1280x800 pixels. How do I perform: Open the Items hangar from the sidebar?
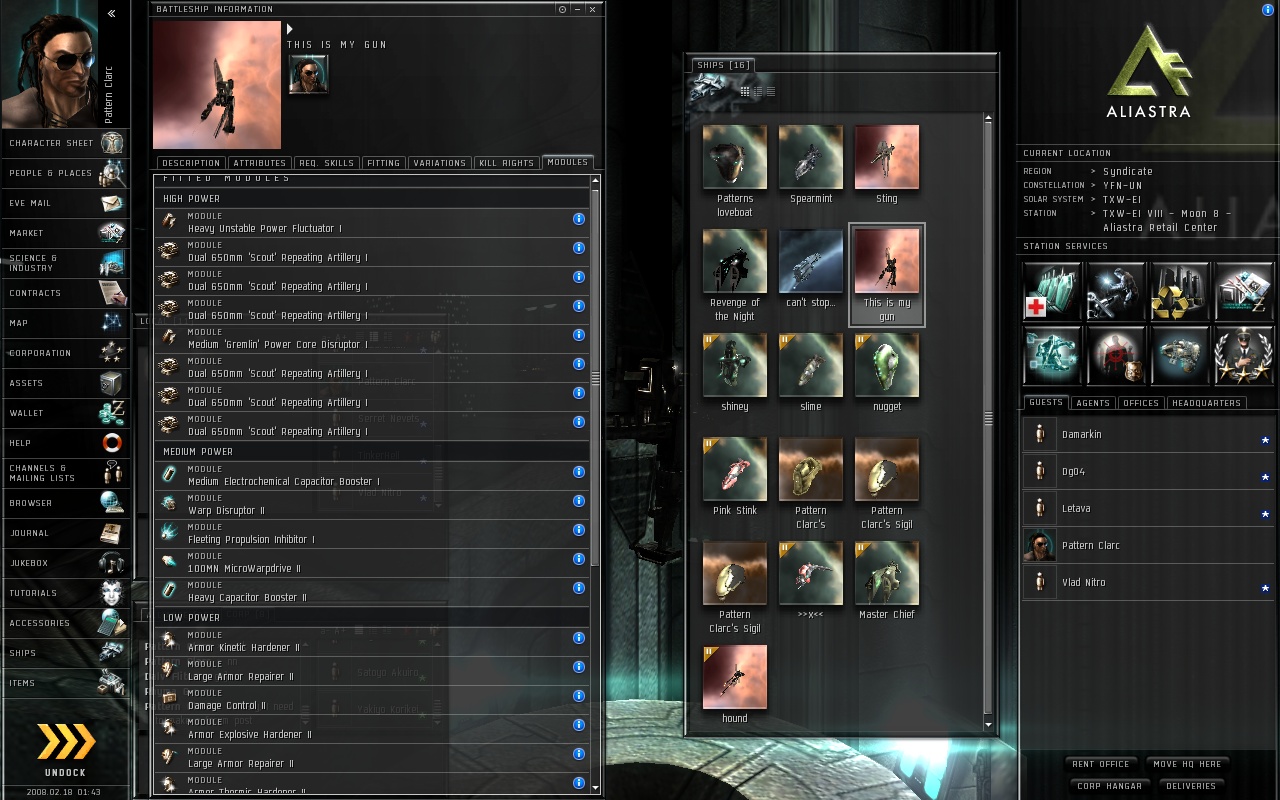pos(65,683)
